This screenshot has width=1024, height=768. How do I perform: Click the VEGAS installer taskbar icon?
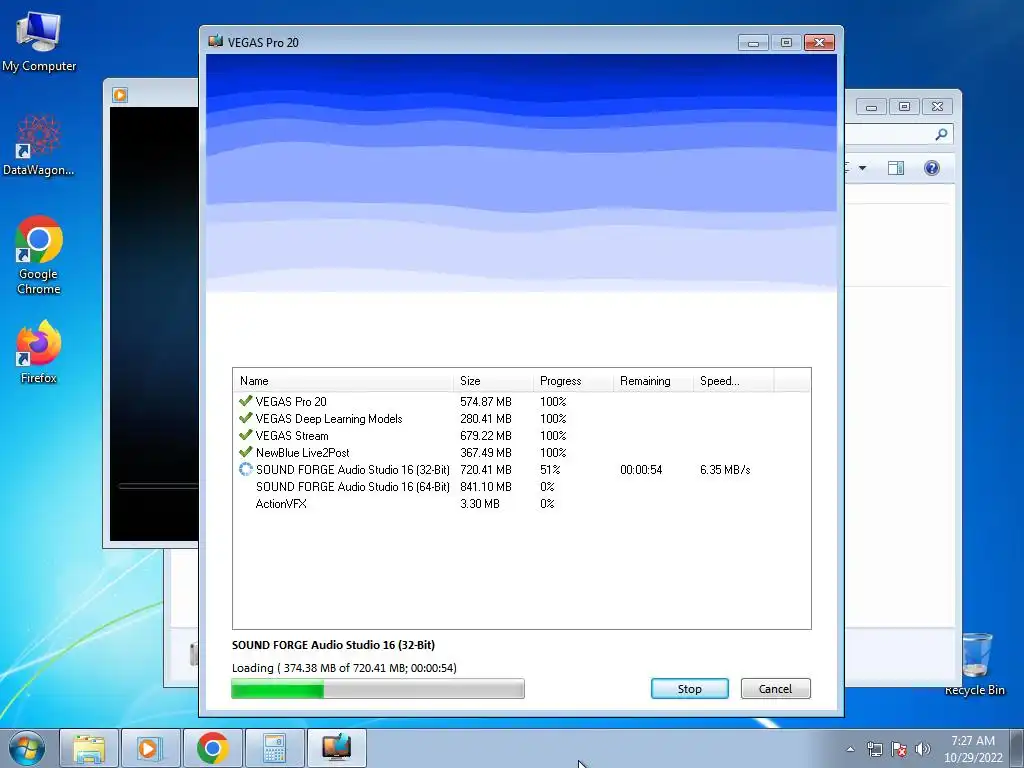[x=336, y=748]
